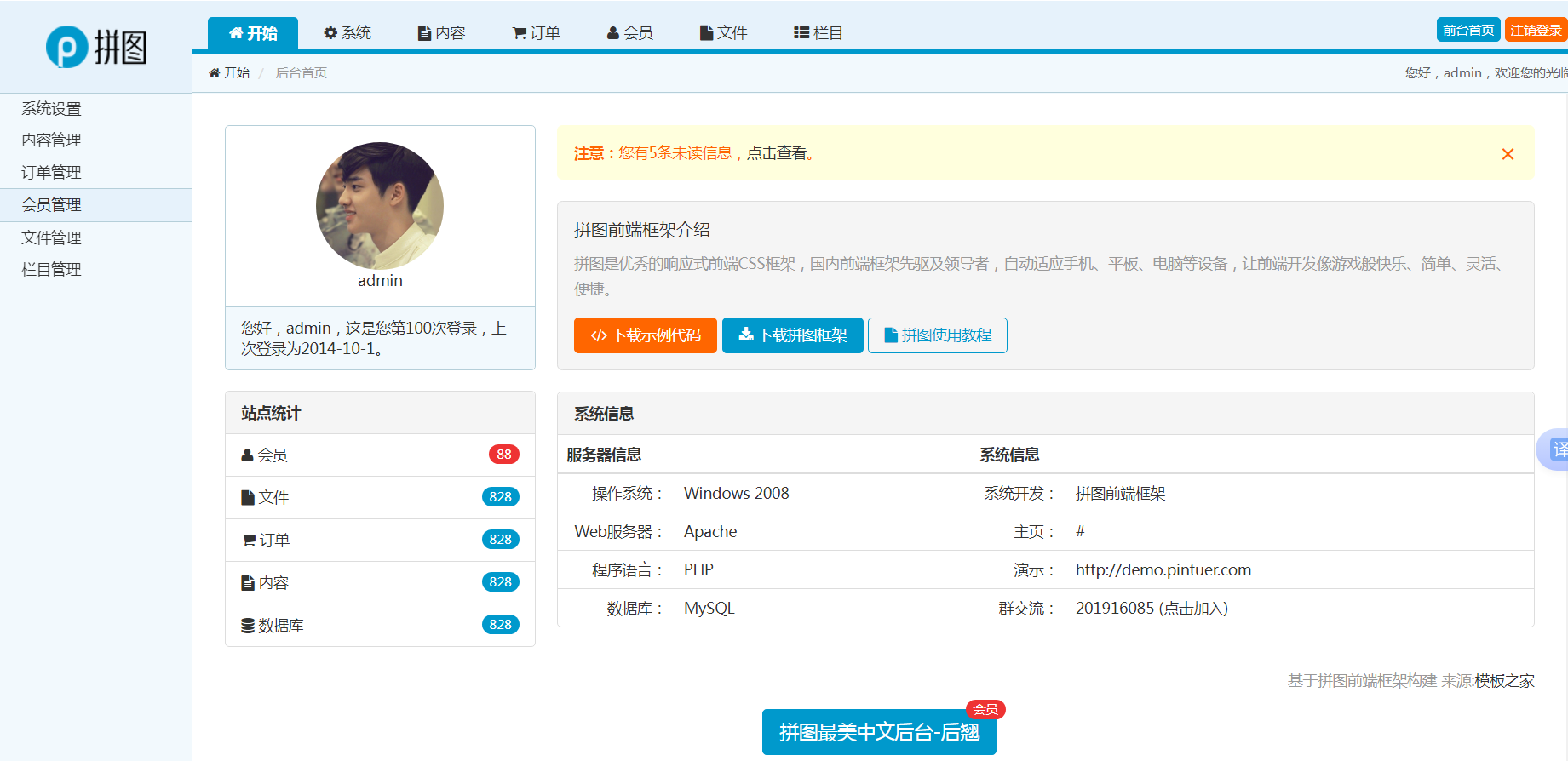
Task: Click the 拼图最美中文后台 banner button
Action: pos(878,732)
